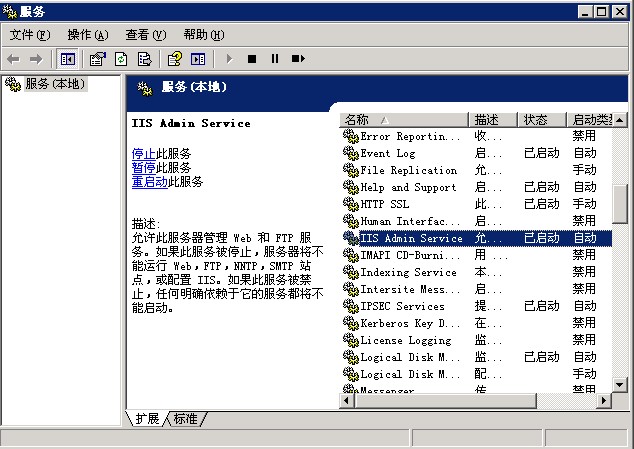The height and width of the screenshot is (449, 634).
Task: Click gear icon of Indexing Service
Action: point(351,272)
